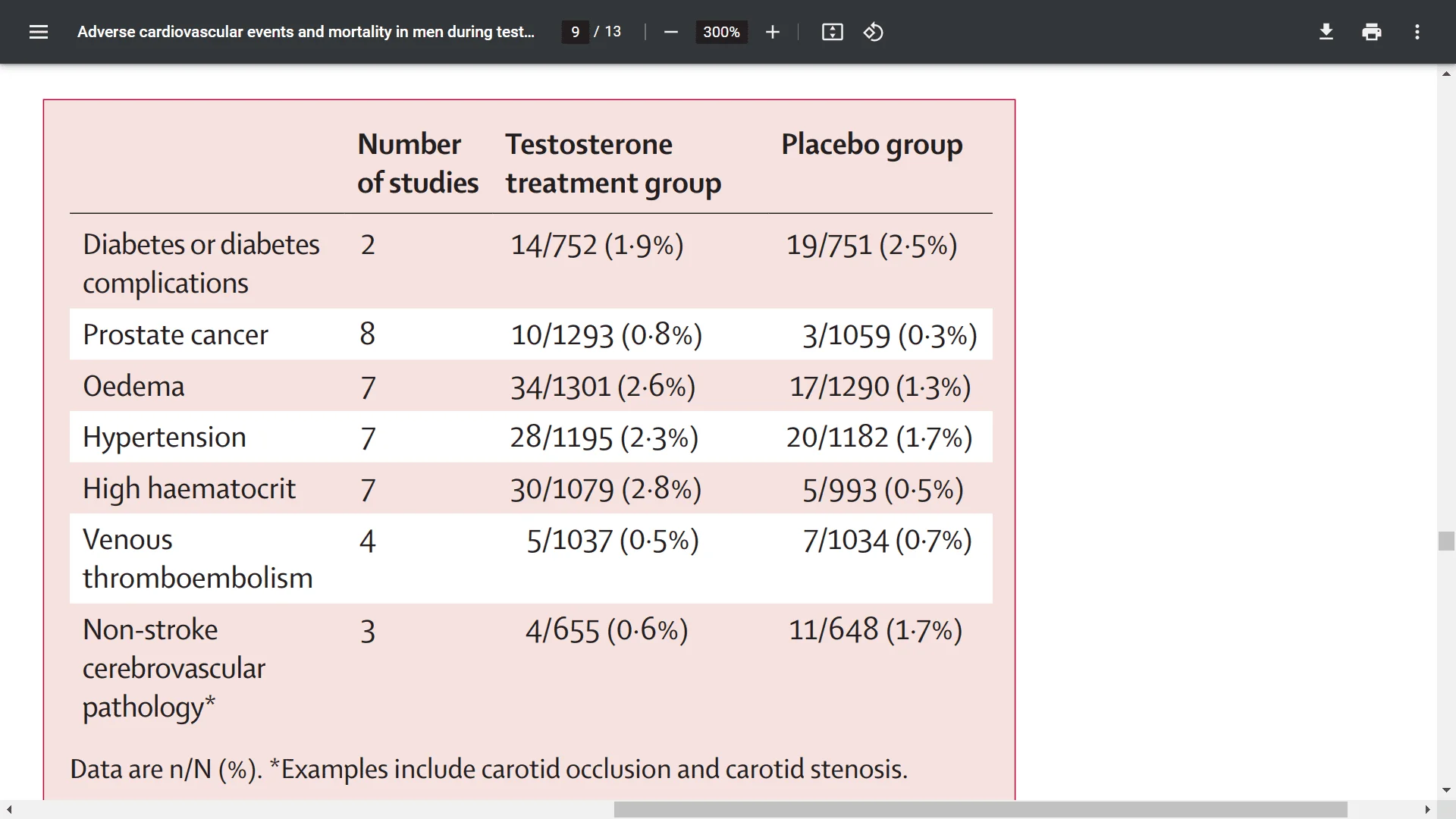1456x819 pixels.
Task: Click the value 30/1079 (2·8%)
Action: pos(606,488)
